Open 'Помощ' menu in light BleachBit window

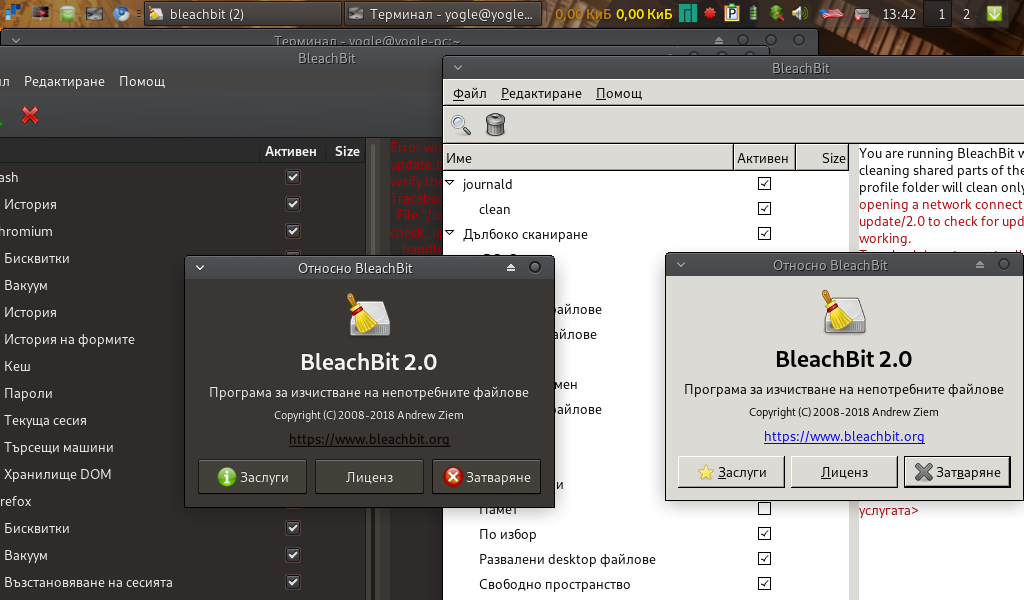(x=618, y=93)
